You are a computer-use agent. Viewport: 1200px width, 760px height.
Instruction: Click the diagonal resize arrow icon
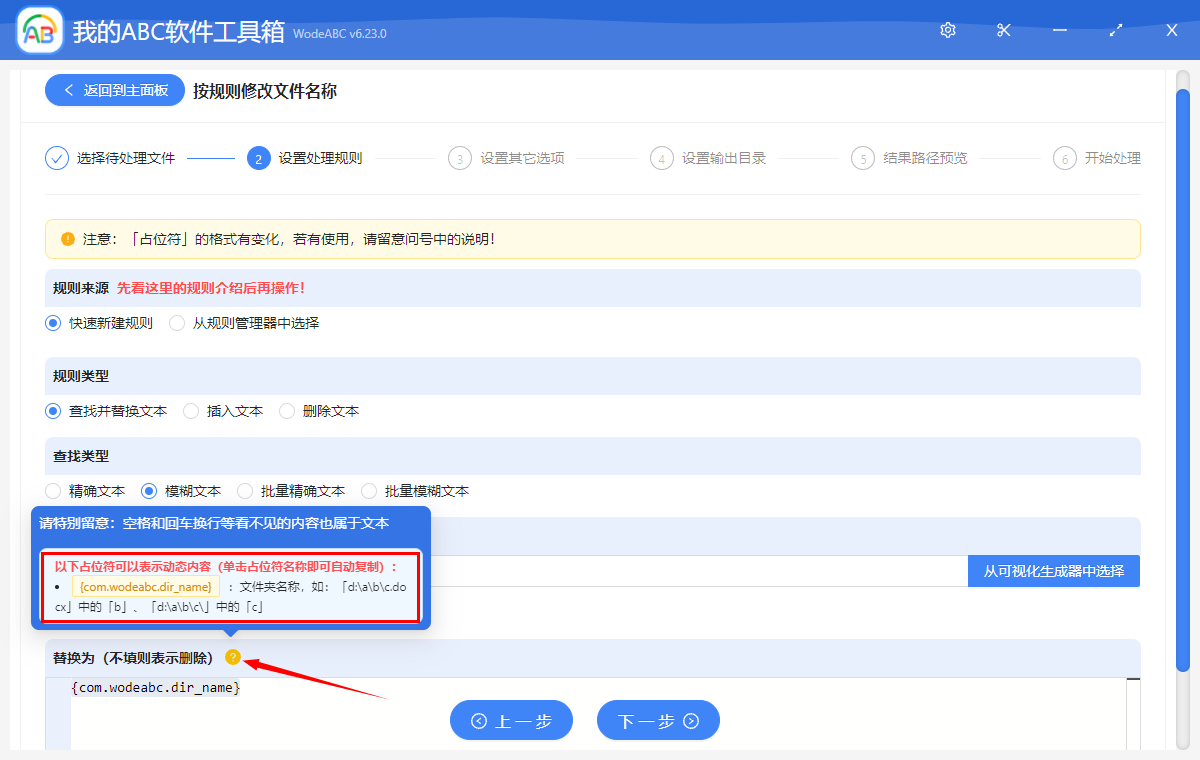click(1115, 30)
